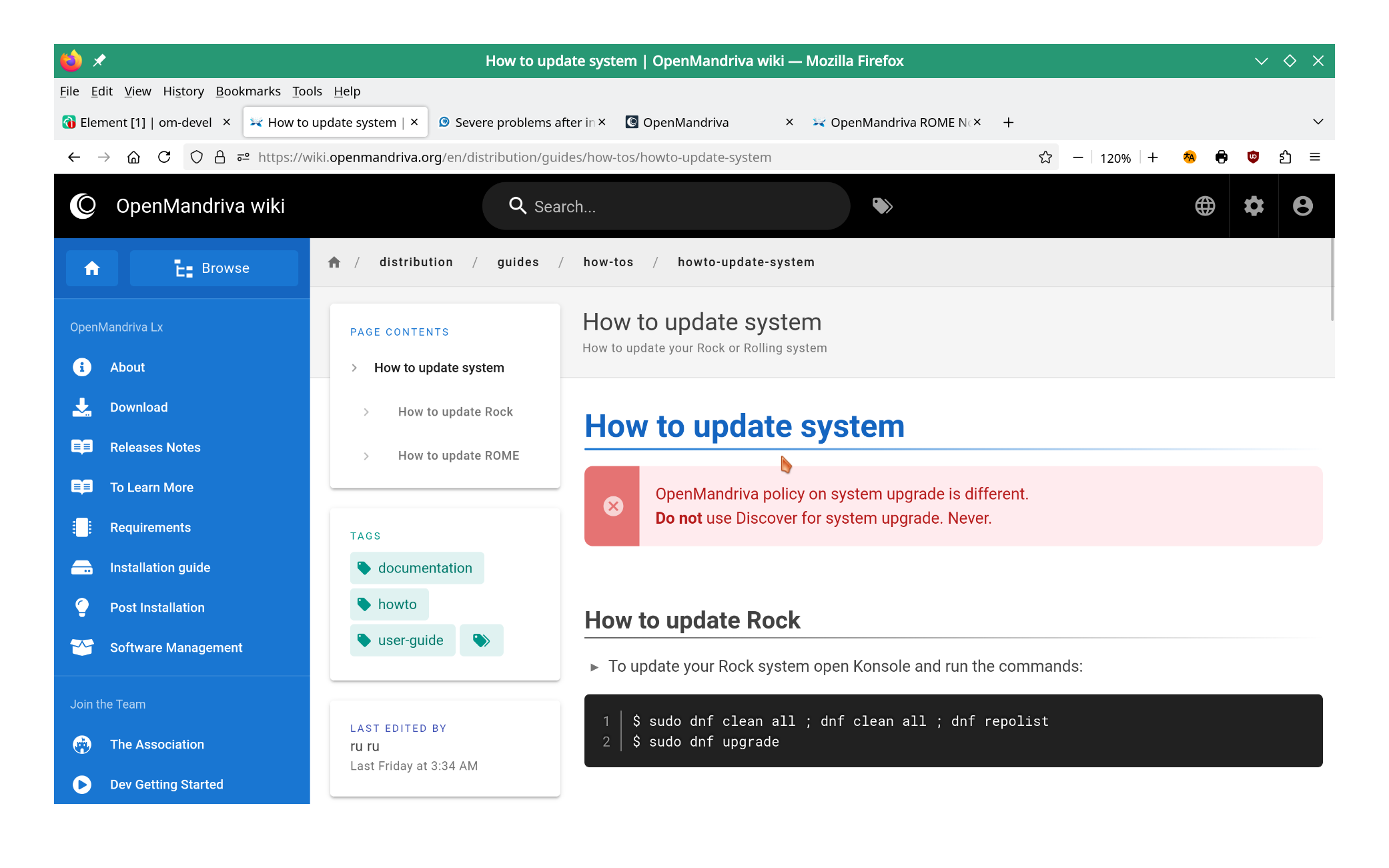Image resolution: width=1389 pixels, height=868 pixels.
Task: Open the documentation tag
Action: tap(417, 568)
